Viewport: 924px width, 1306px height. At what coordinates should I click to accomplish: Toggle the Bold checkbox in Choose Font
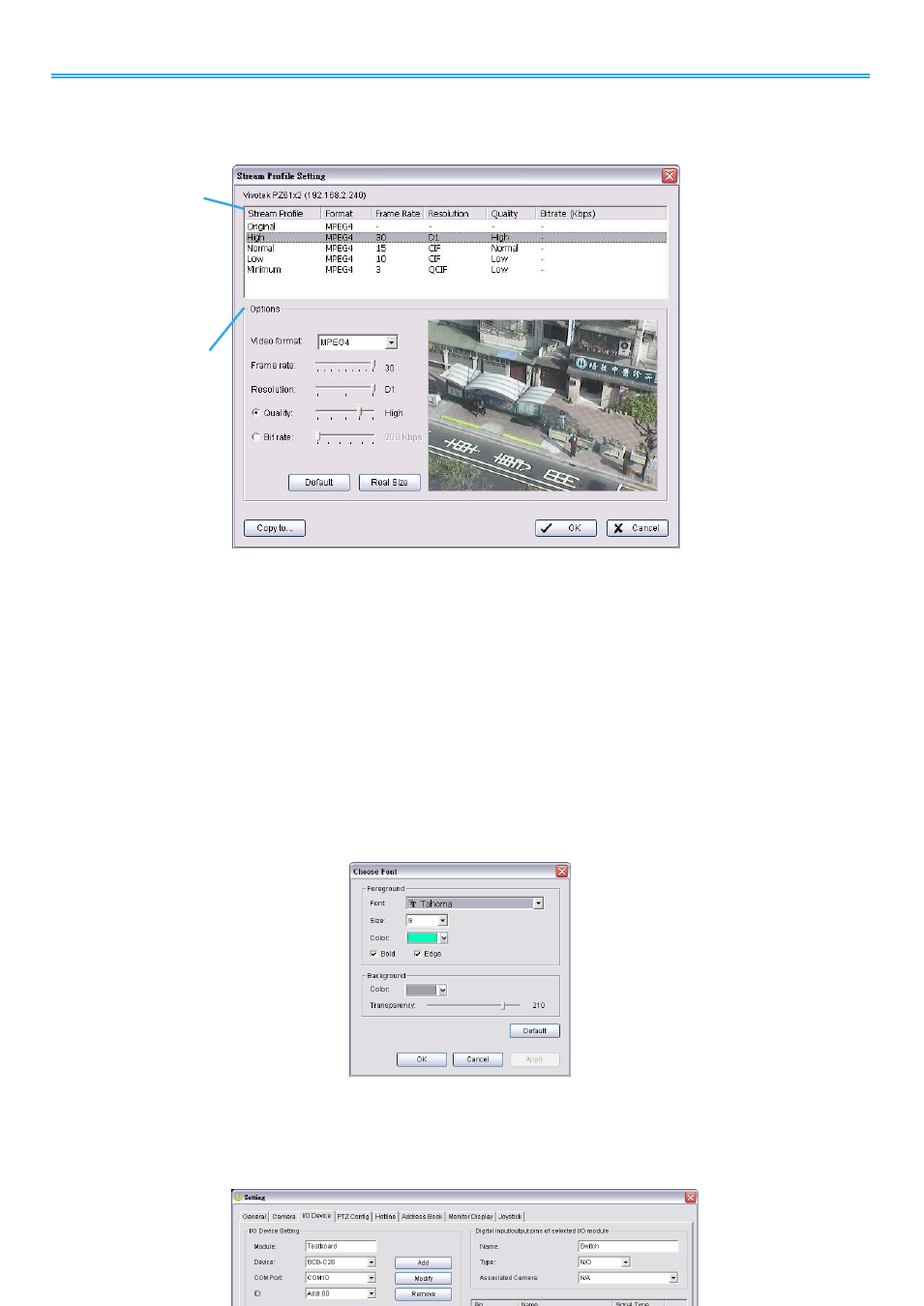pos(373,954)
